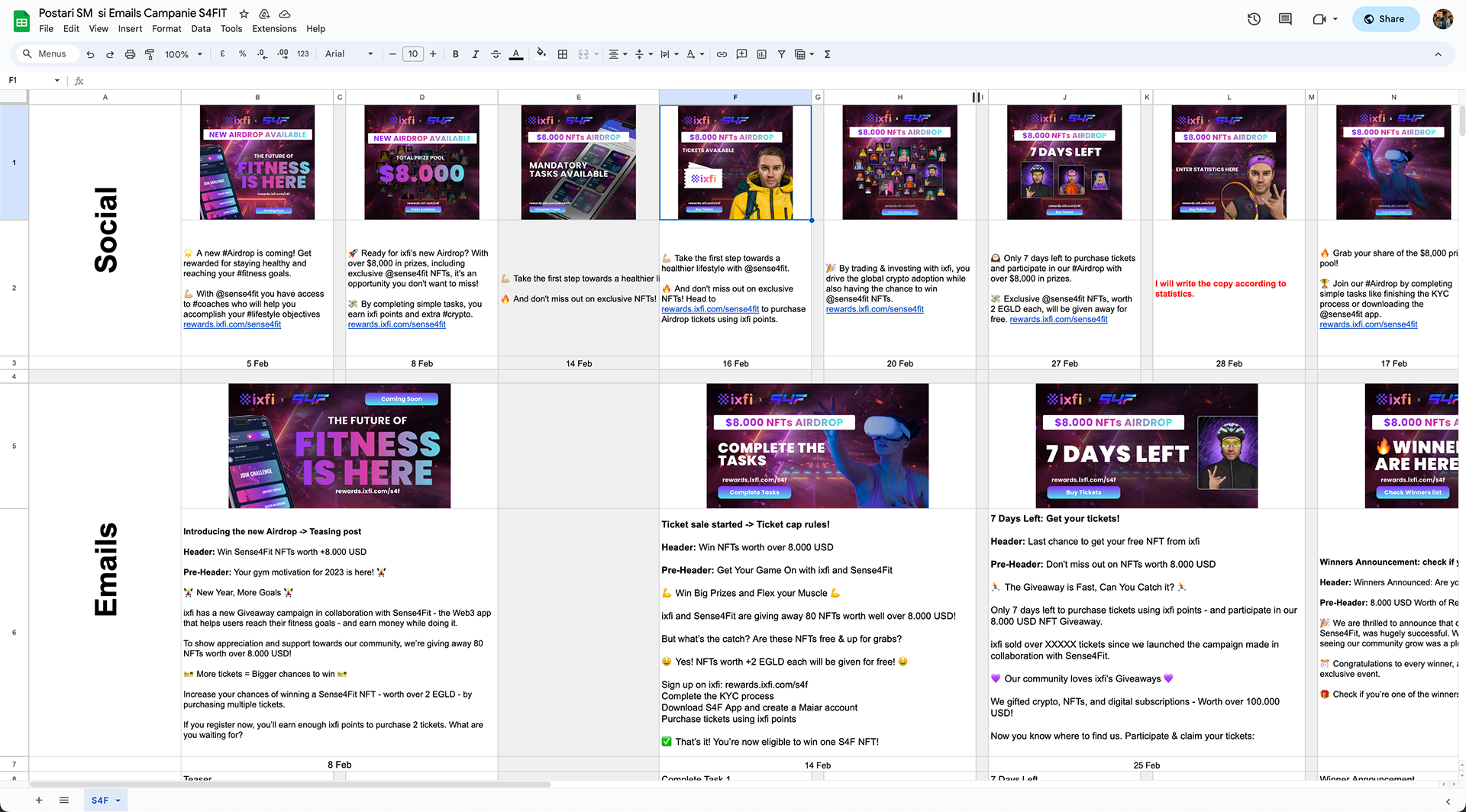Open the Extensions menu

tap(274, 29)
